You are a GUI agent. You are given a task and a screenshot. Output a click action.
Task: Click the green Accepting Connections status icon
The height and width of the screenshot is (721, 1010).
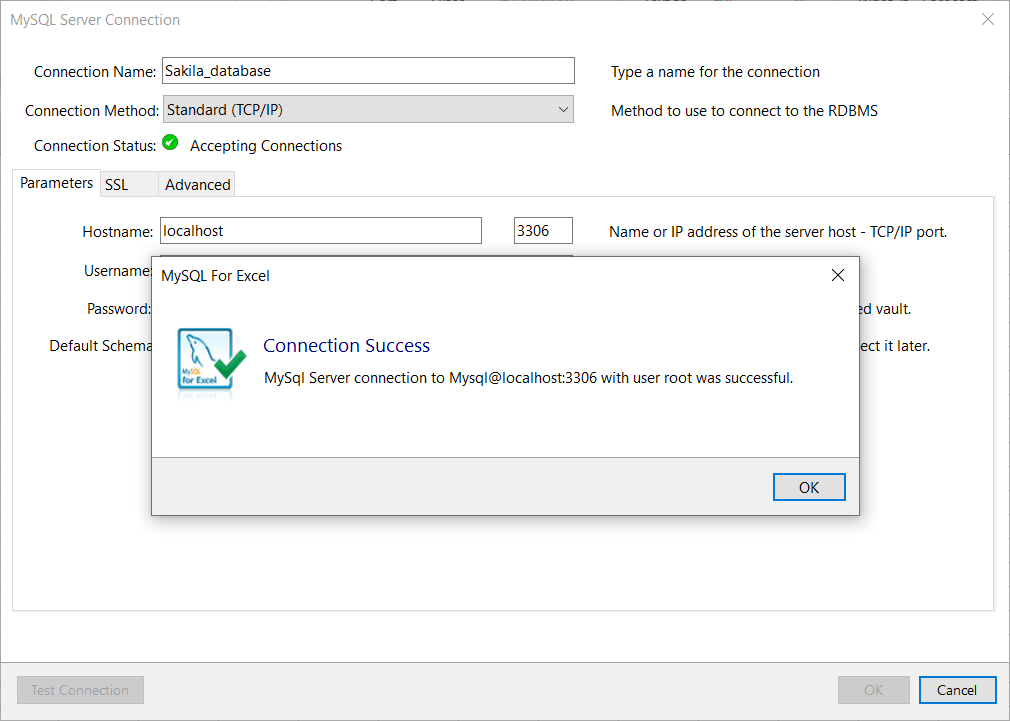(170, 143)
